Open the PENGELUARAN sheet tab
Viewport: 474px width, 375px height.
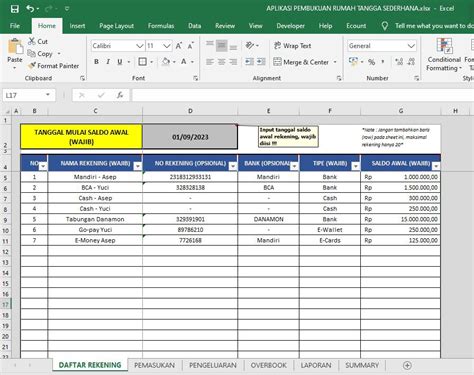click(x=213, y=365)
